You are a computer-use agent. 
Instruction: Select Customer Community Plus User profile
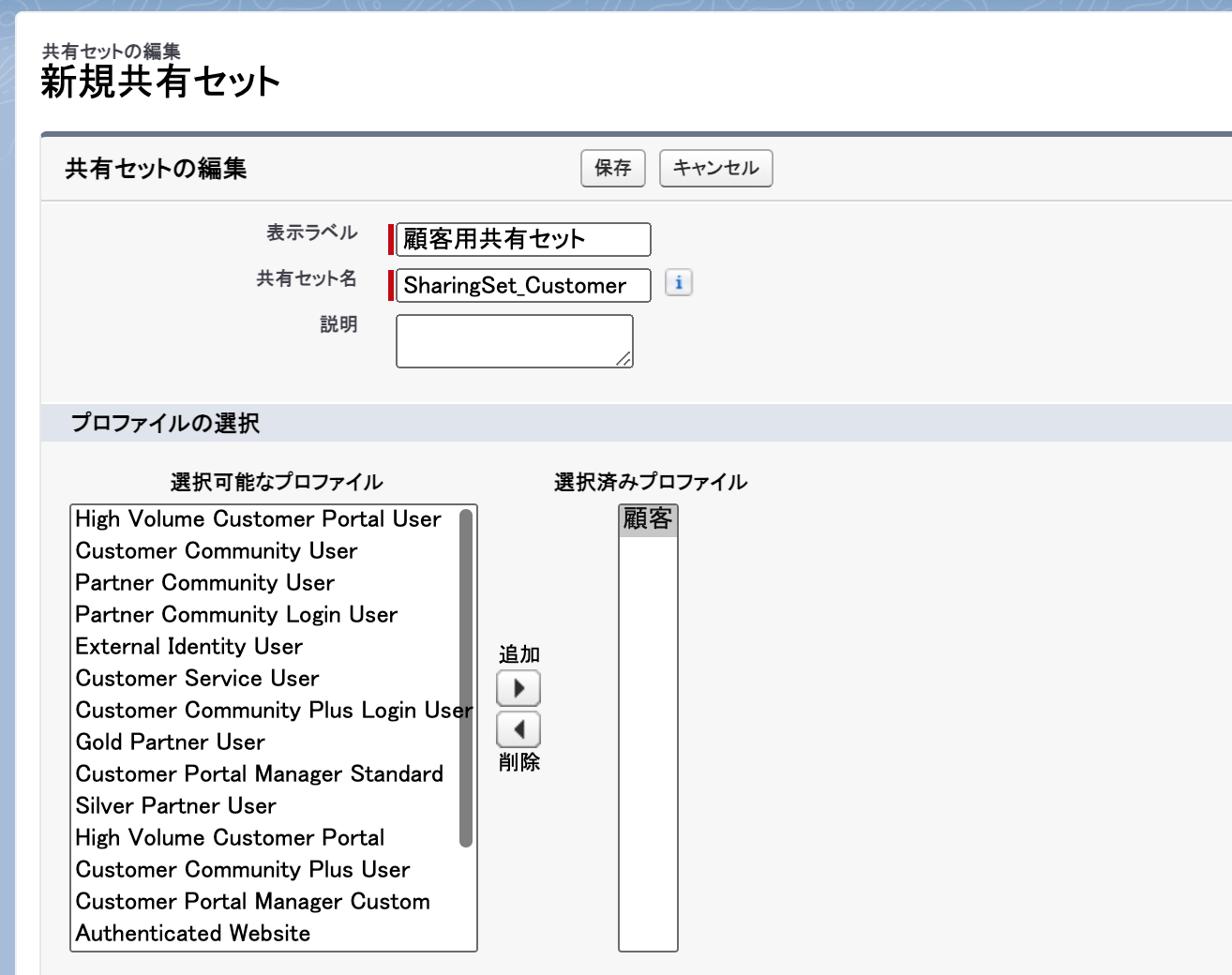click(x=265, y=870)
